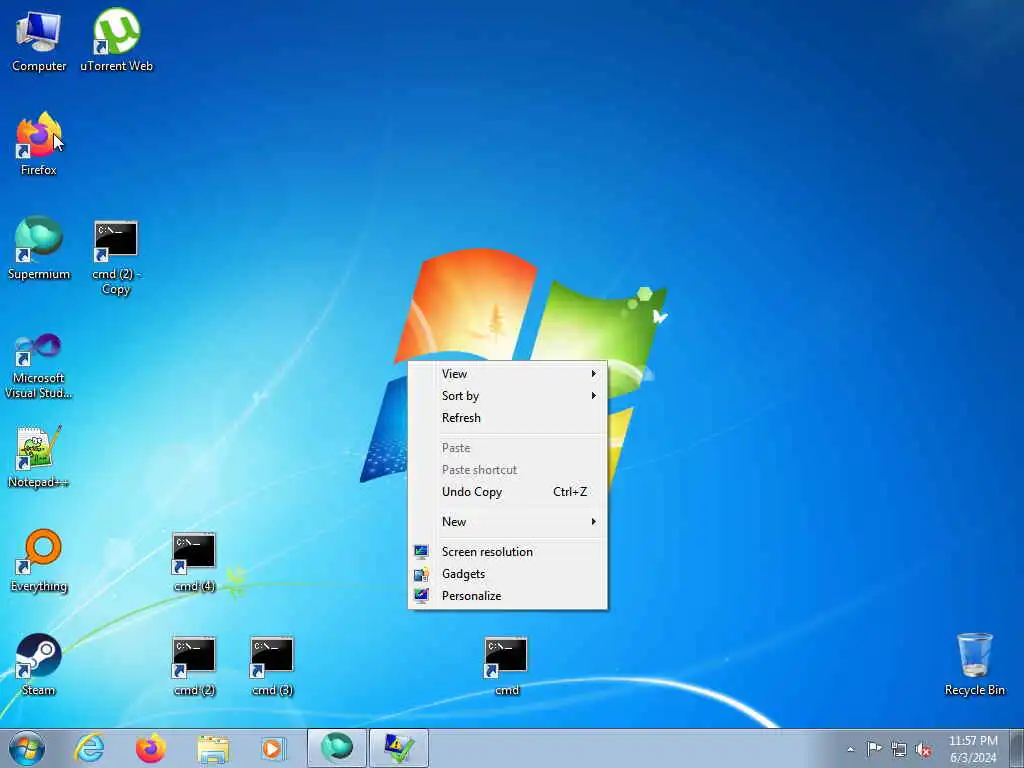Select the Supermium desktop shortcut
The image size is (1024, 768).
tap(39, 248)
